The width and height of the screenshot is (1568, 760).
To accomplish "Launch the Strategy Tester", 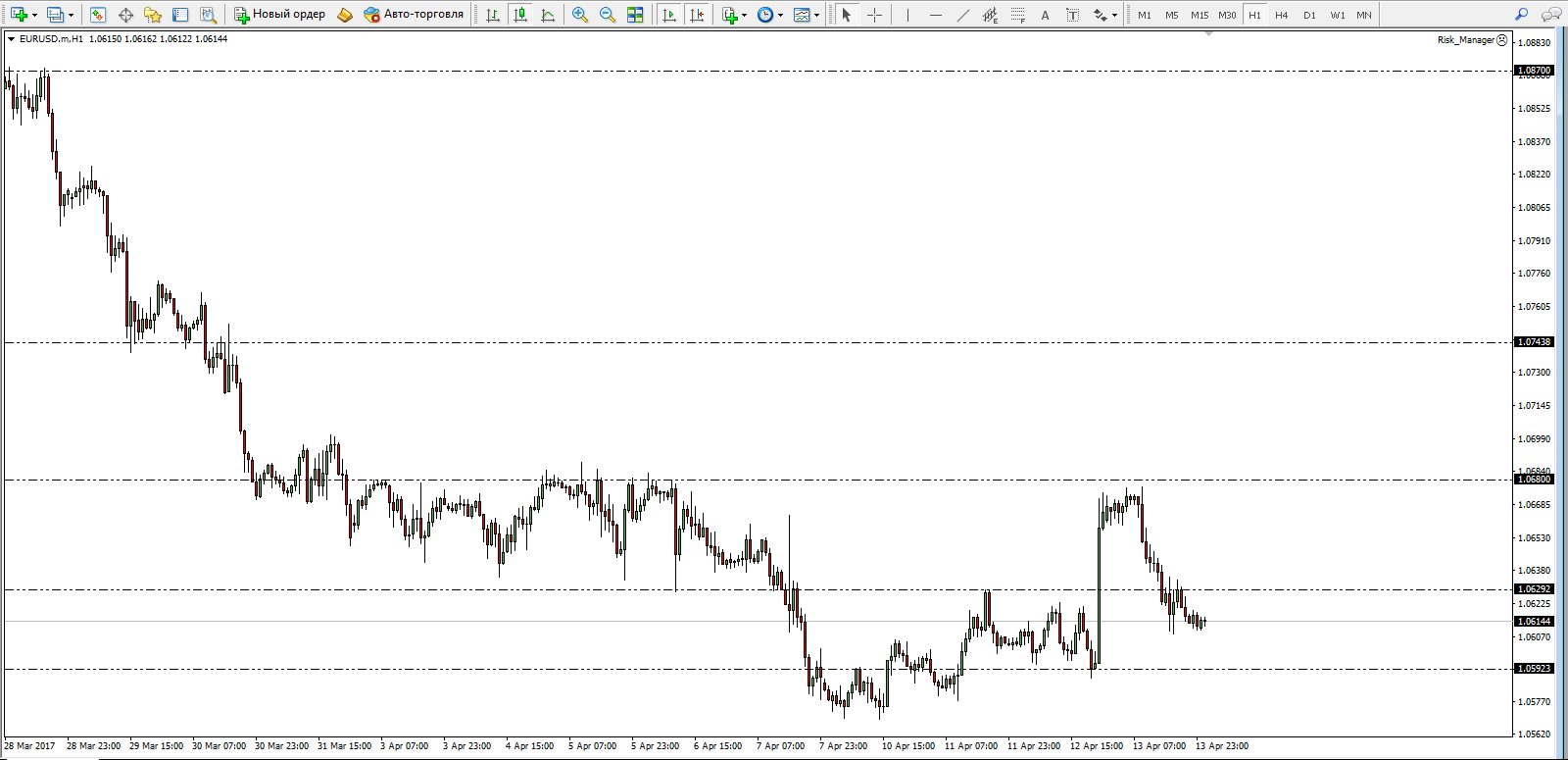I will point(208,15).
